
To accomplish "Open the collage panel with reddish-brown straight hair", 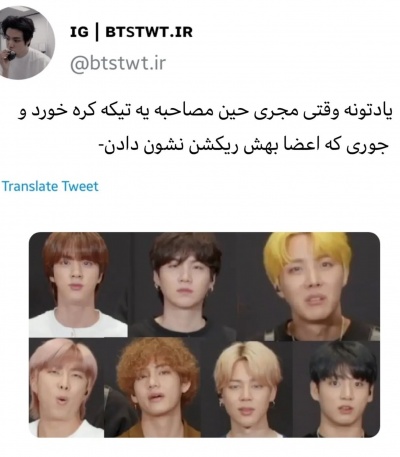I will tap(78, 285).
